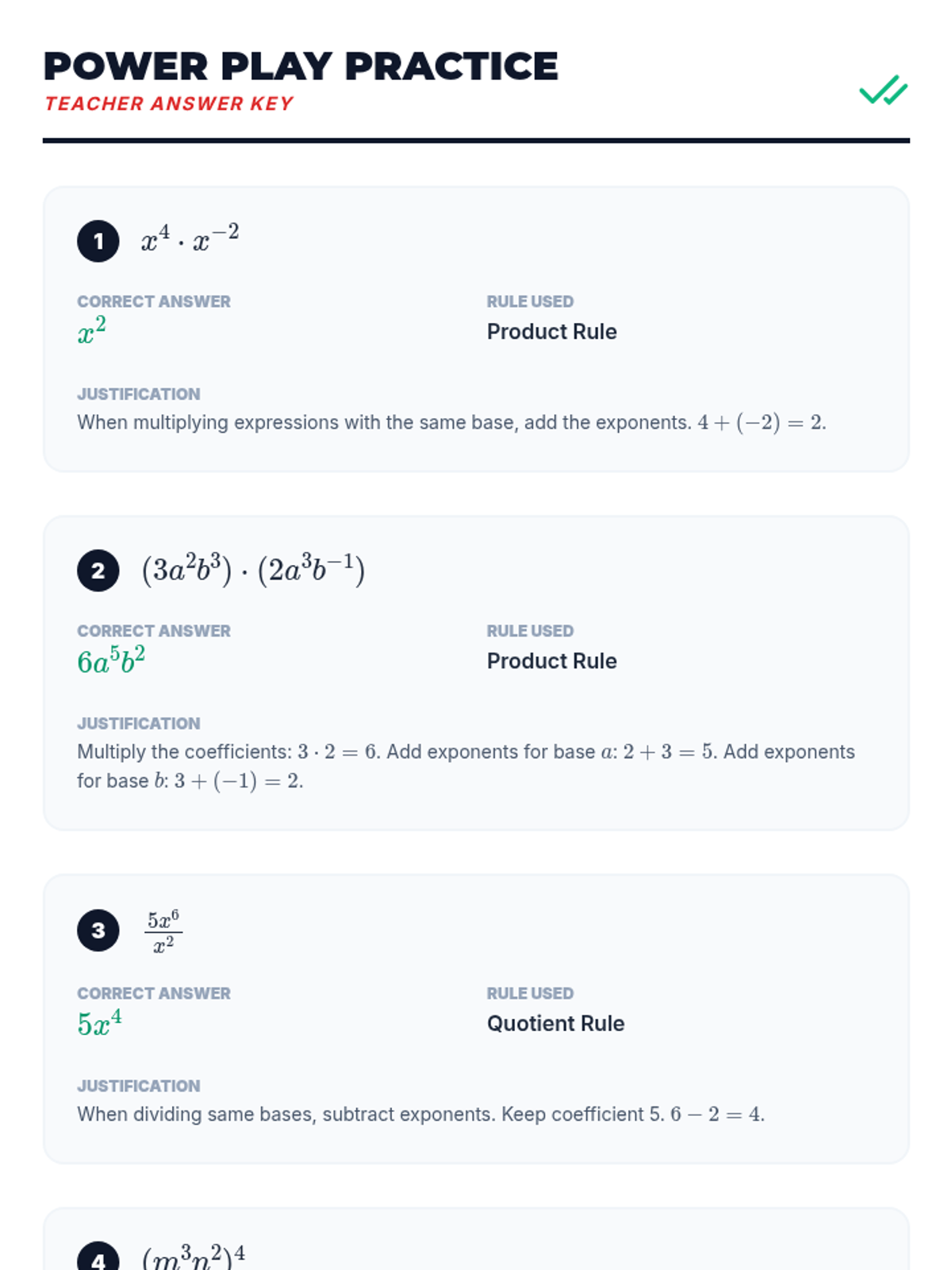
Task: Click Product Rule in problem 1
Action: pyautogui.click(x=551, y=332)
